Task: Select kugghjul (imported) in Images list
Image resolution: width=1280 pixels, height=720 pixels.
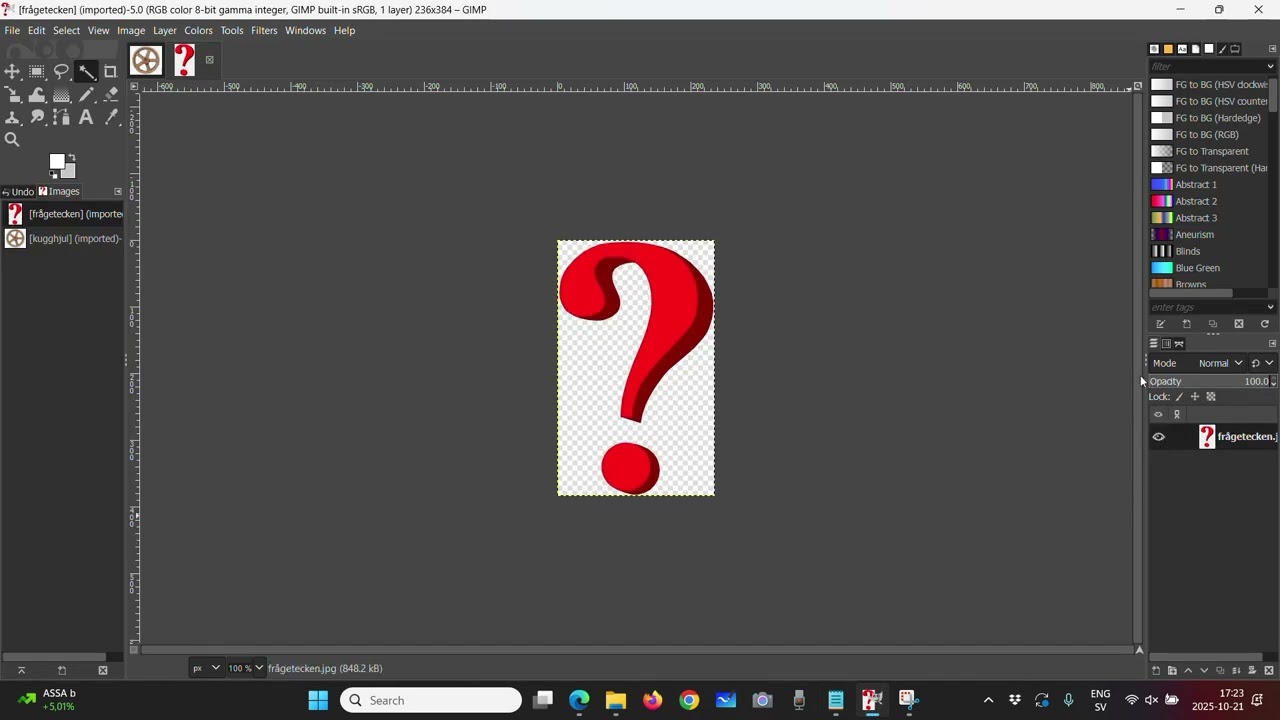Action: coord(62,238)
